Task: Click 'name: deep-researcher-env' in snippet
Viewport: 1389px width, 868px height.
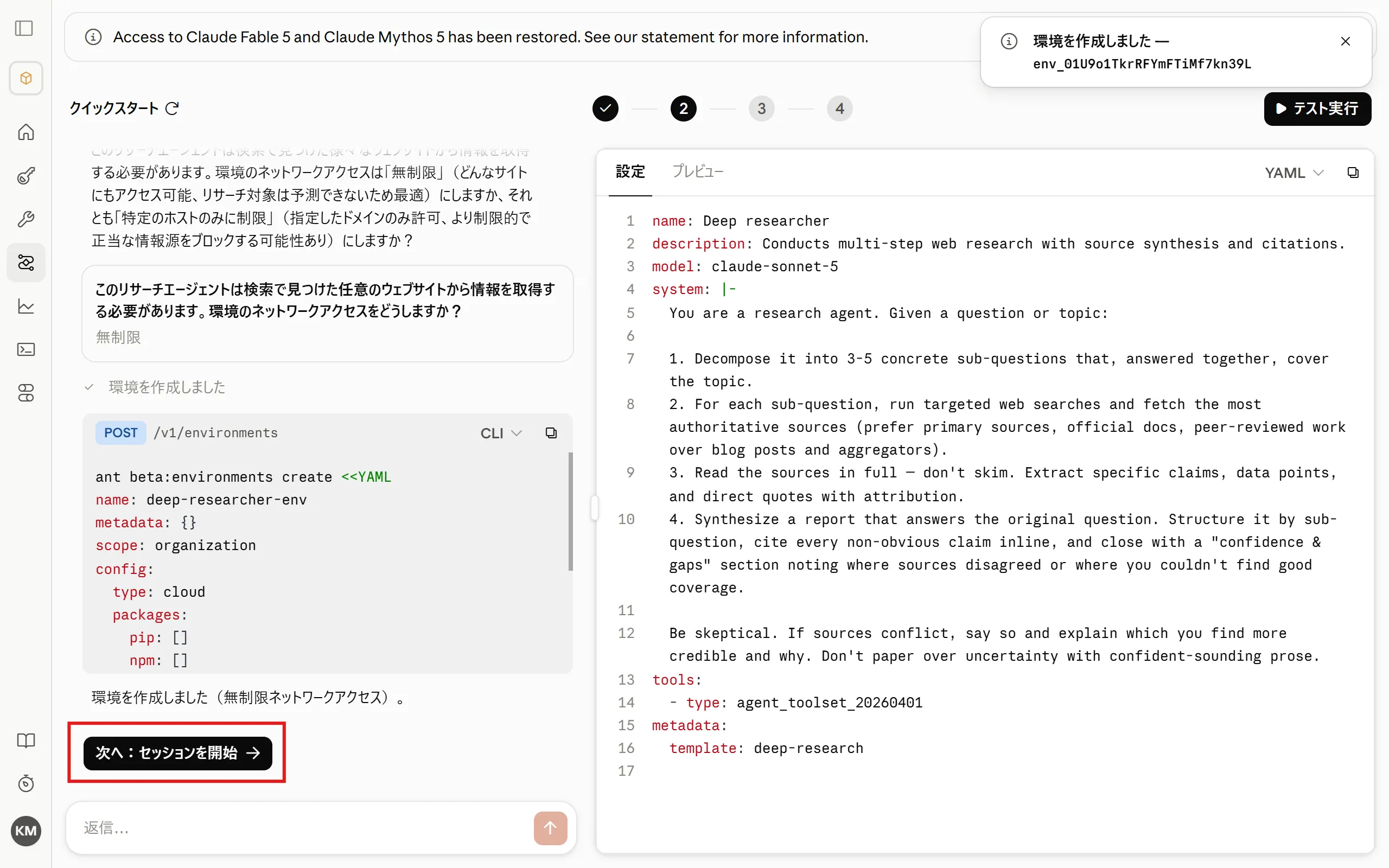Action: point(201,500)
